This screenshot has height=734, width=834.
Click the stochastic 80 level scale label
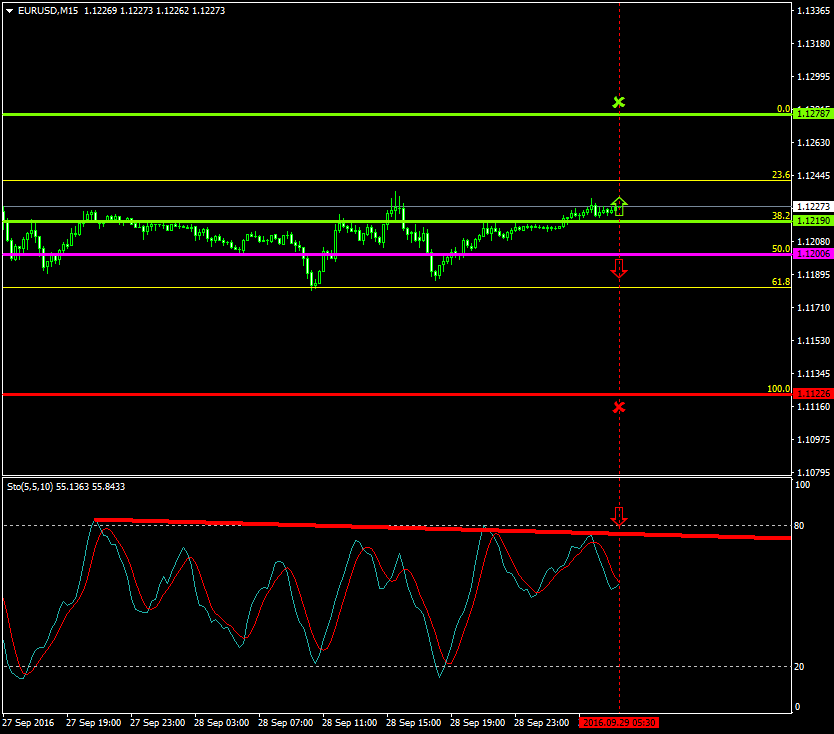tap(800, 525)
